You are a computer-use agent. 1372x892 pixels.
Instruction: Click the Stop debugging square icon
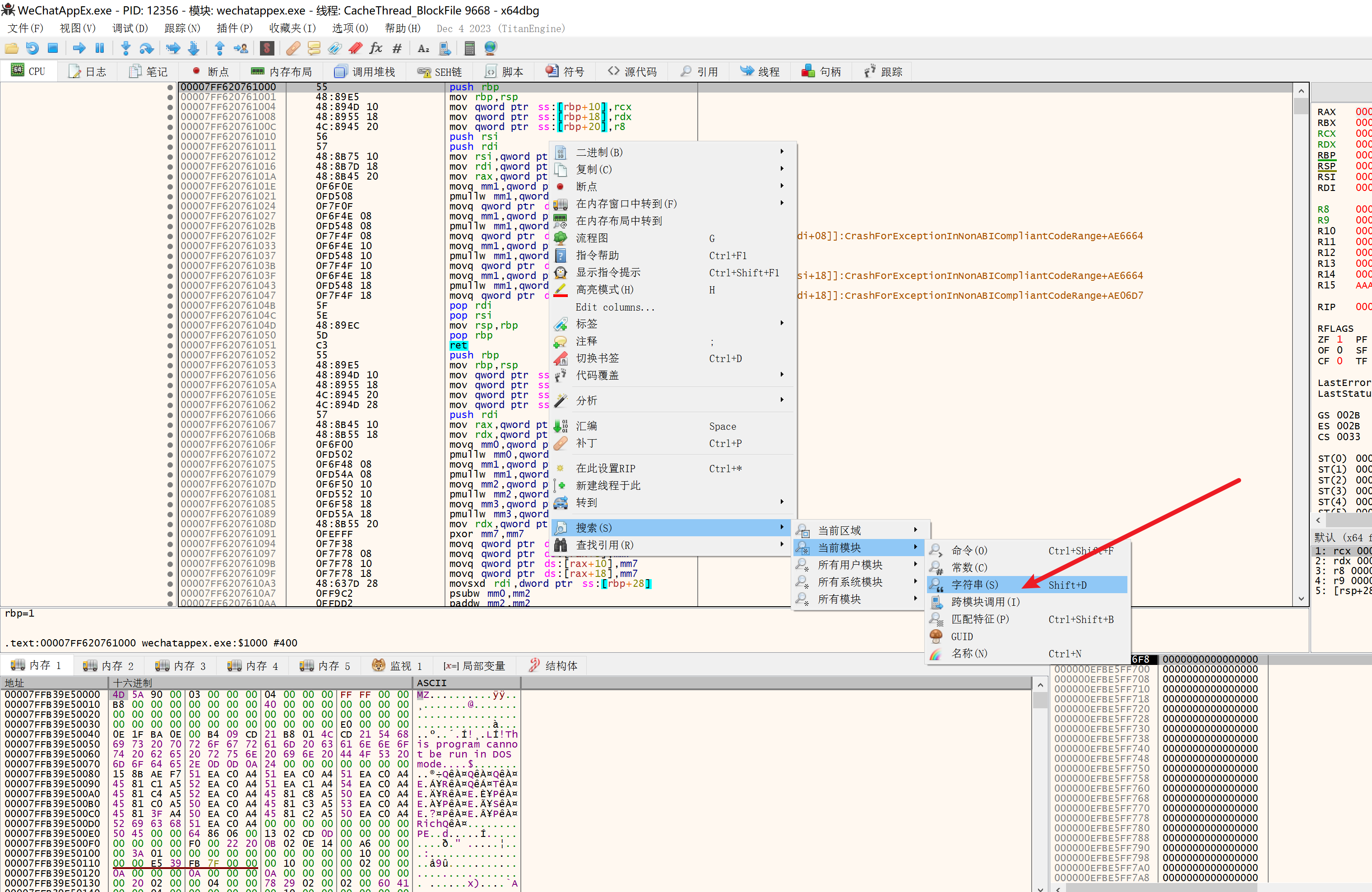coord(52,48)
